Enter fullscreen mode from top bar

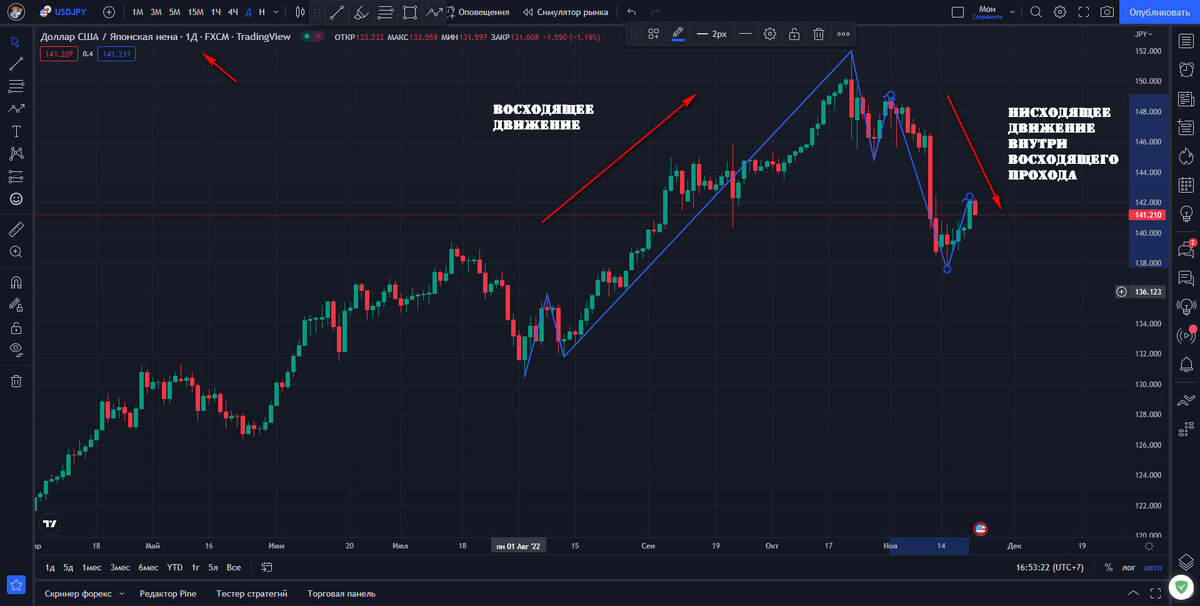[1083, 12]
